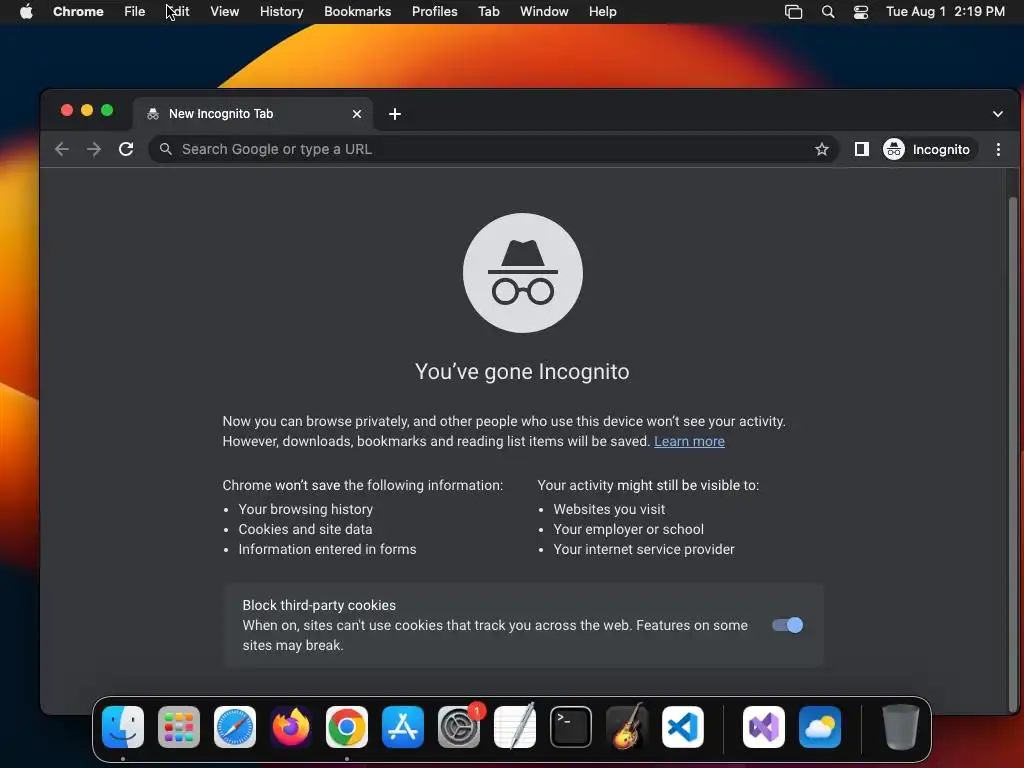Open System Settings from the Dock

coord(459,727)
